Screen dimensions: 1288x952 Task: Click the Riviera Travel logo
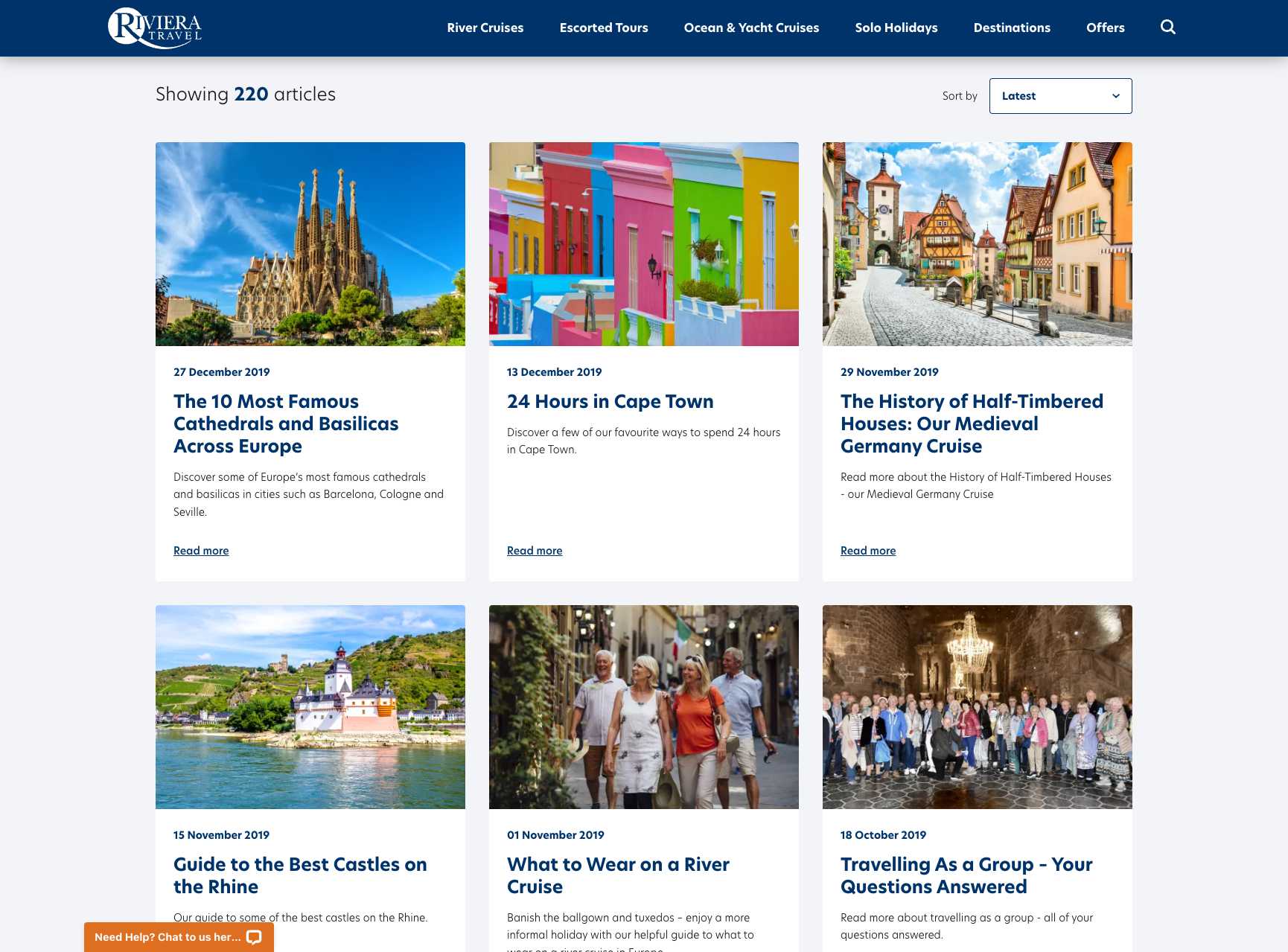click(x=155, y=28)
